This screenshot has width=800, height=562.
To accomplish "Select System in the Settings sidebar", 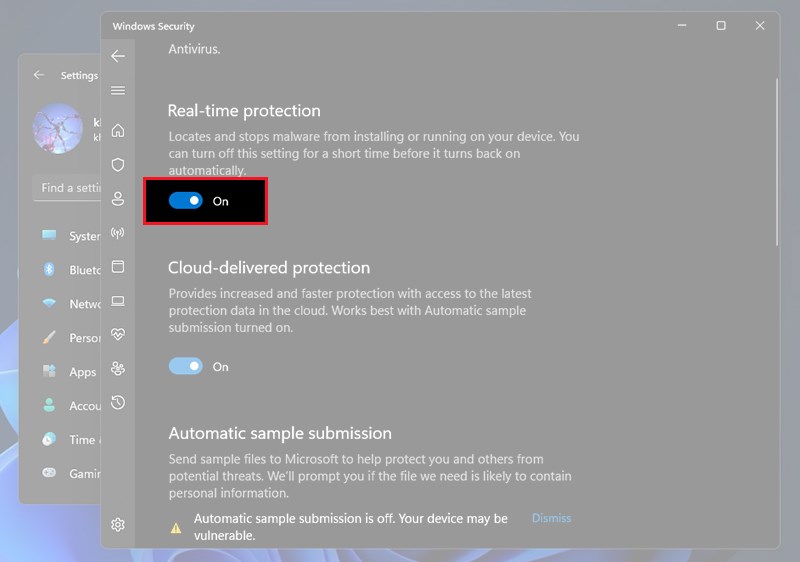I will pos(83,236).
